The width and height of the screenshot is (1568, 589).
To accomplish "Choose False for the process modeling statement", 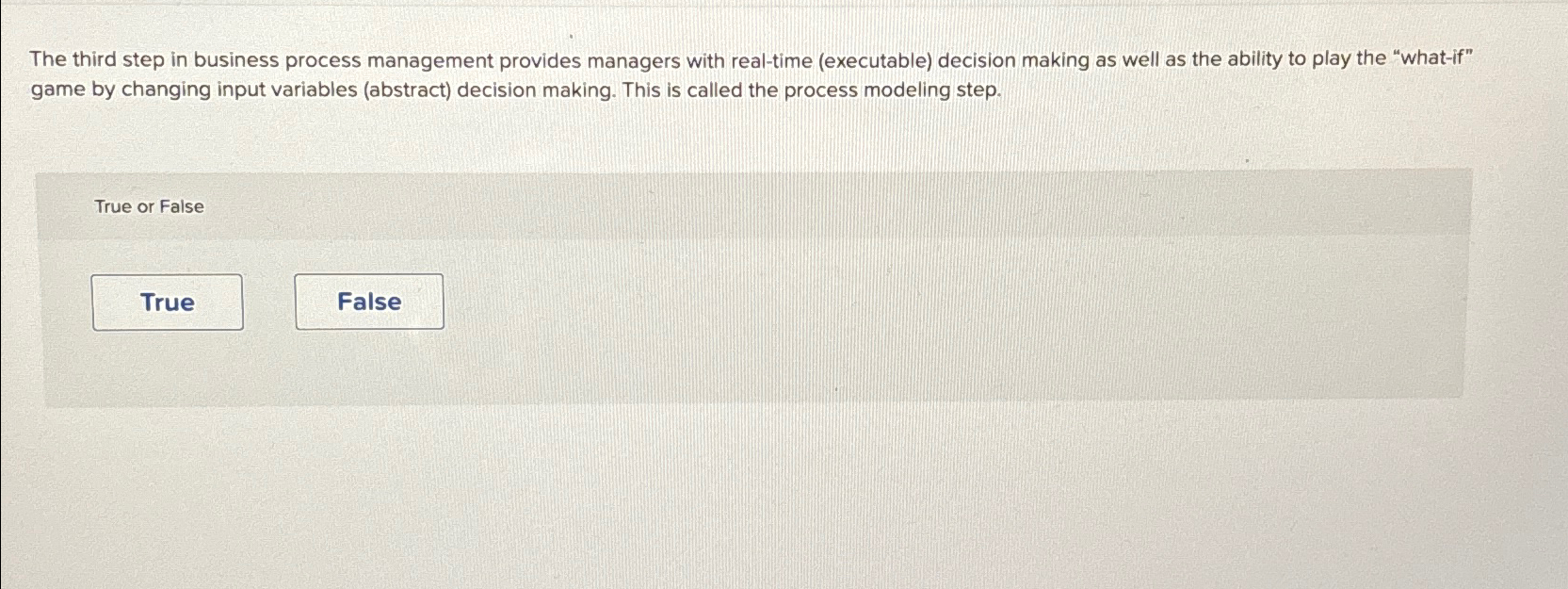I will coord(369,301).
